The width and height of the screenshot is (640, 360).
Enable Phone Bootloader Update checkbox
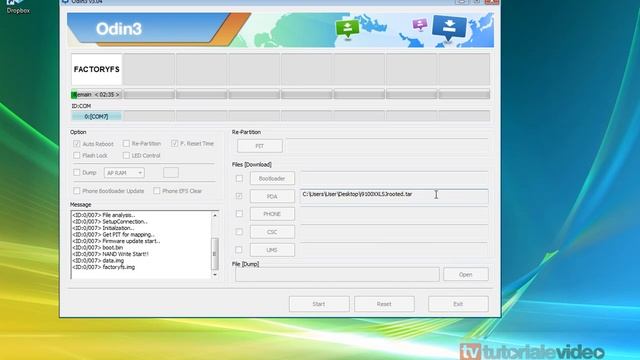pos(77,191)
